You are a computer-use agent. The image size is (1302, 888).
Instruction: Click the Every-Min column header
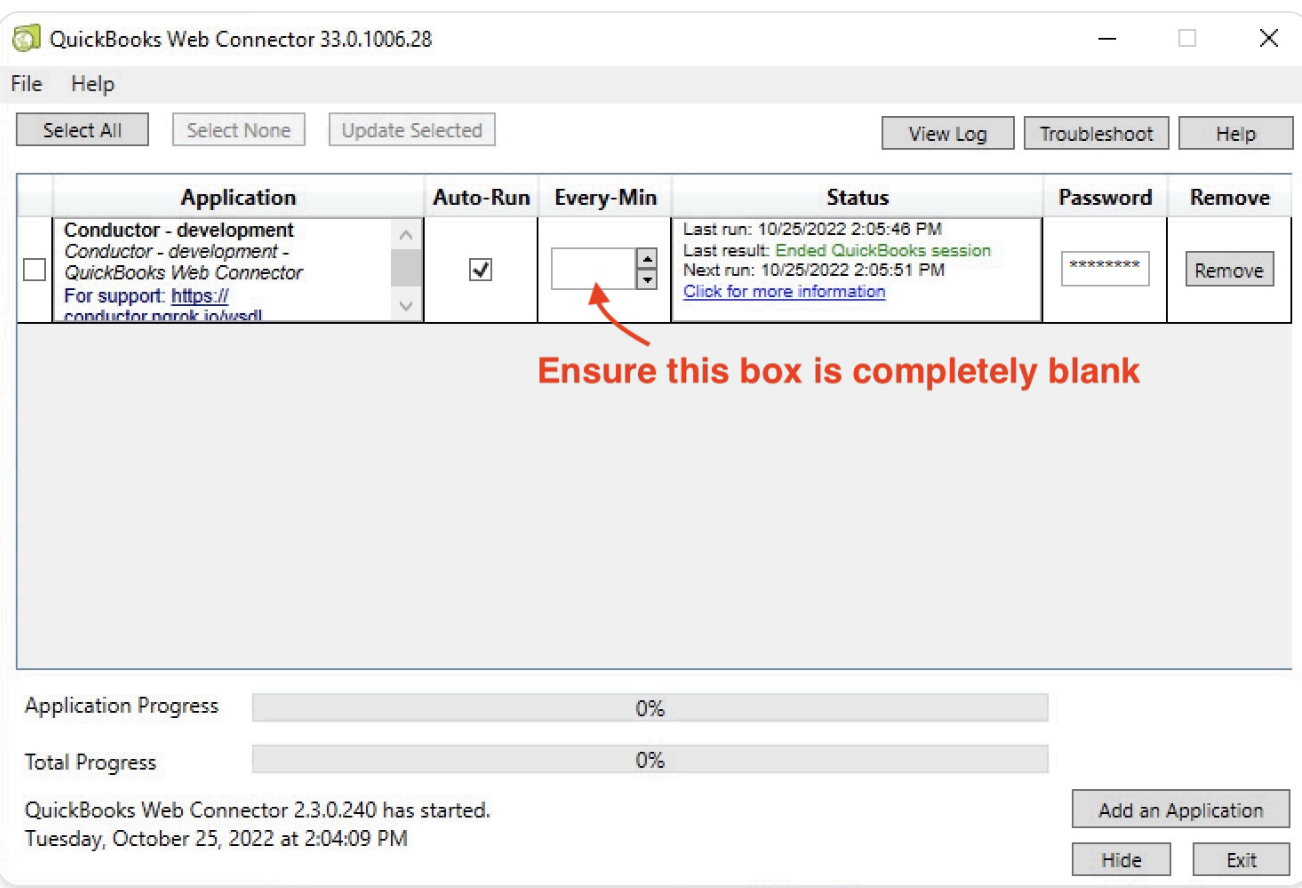pos(605,198)
